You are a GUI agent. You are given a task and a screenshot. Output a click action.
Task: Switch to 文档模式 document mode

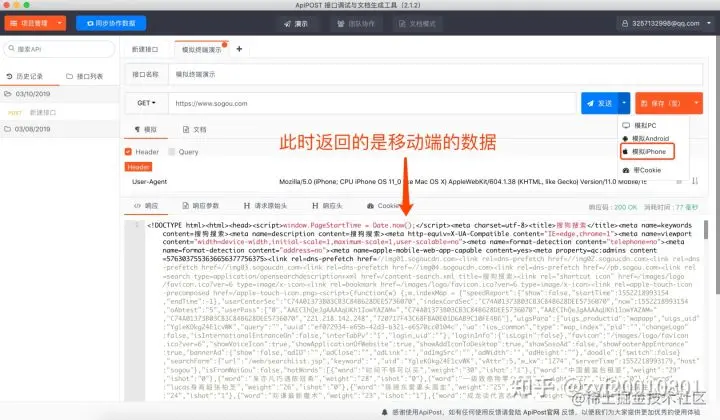(417, 23)
